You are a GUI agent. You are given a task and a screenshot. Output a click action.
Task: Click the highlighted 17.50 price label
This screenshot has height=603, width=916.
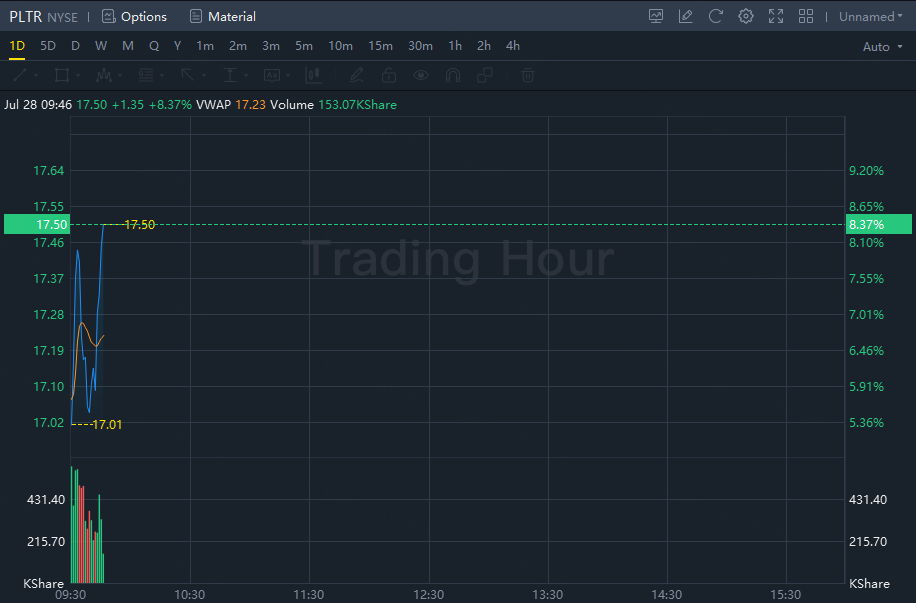(x=37, y=224)
